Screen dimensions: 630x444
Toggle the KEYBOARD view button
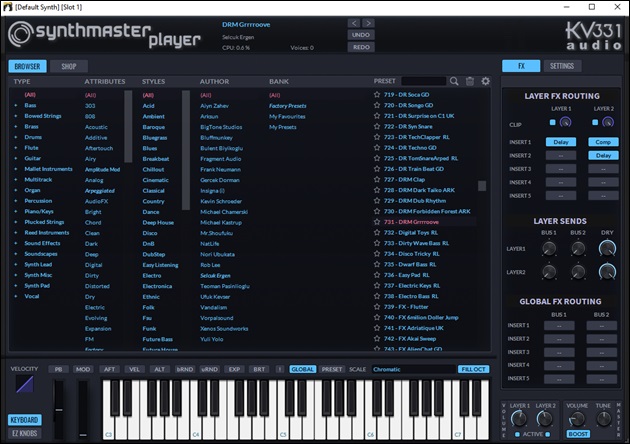pyautogui.click(x=24, y=420)
